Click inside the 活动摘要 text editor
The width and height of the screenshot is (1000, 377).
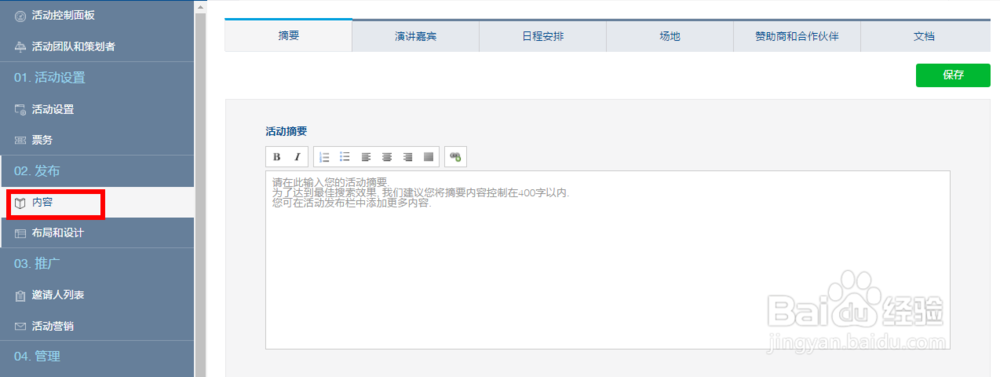[608, 260]
